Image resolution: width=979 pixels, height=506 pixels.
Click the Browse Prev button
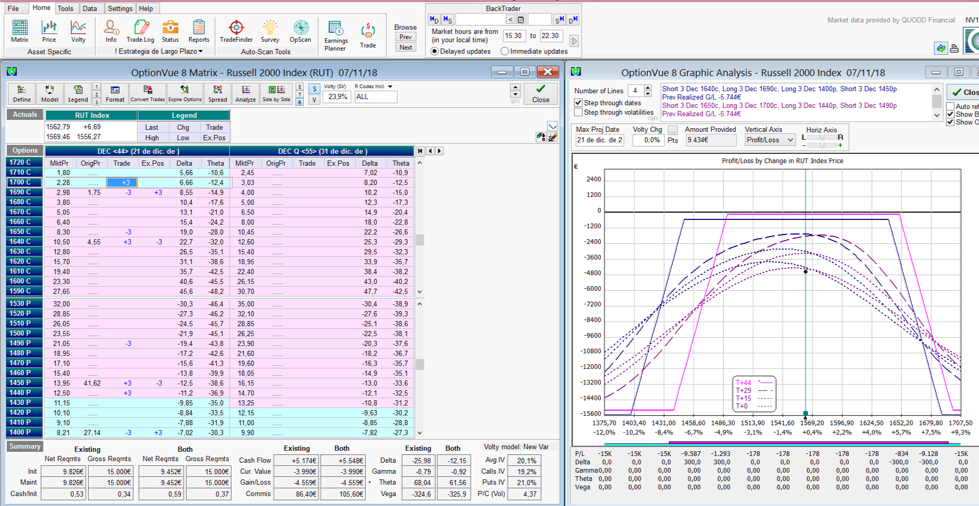point(405,37)
